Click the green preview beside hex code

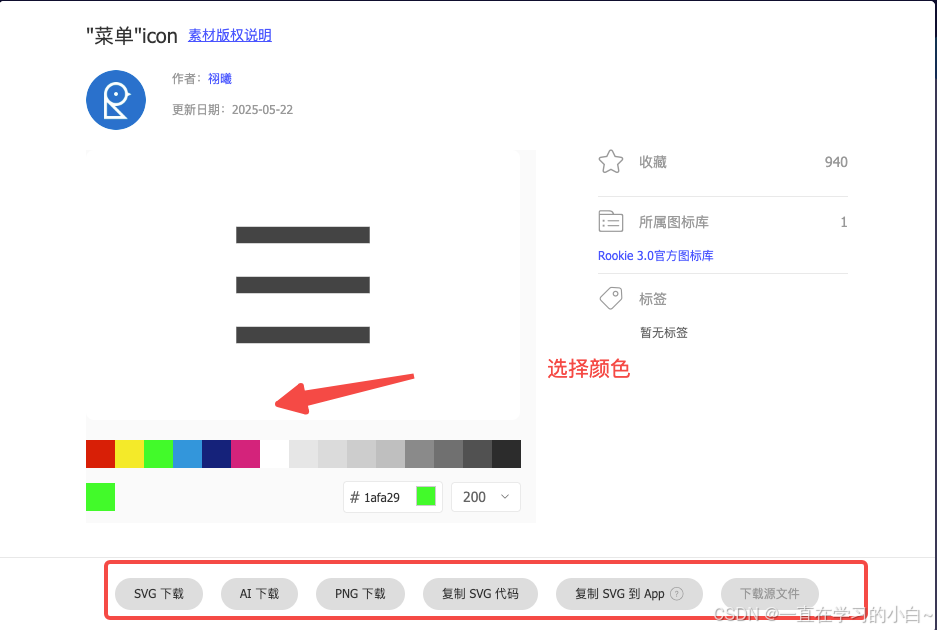(425, 496)
